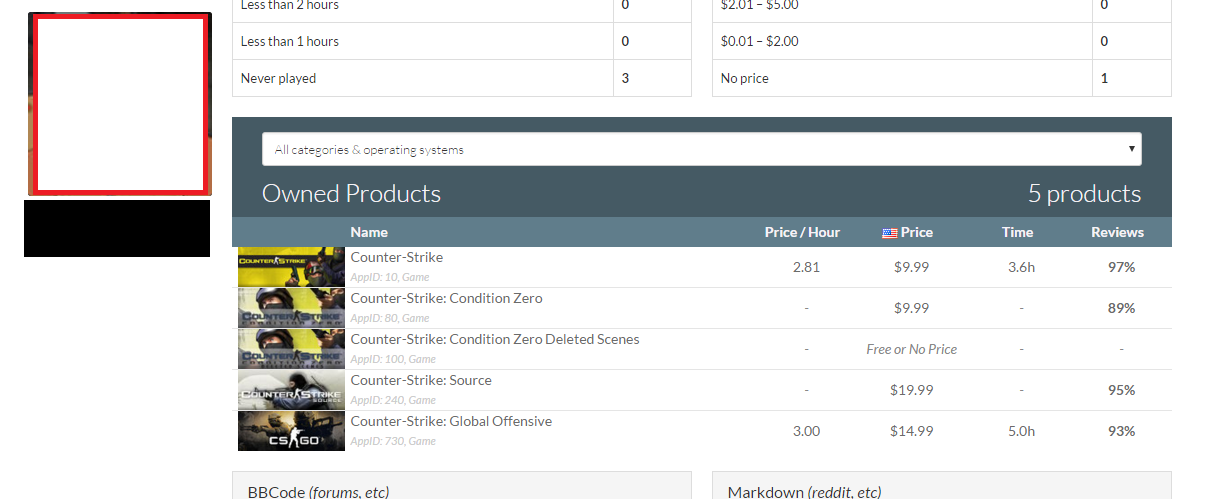Click the BBCode (forums, etc) heading
Viewport: 1223px width, 499px height.
tap(318, 491)
